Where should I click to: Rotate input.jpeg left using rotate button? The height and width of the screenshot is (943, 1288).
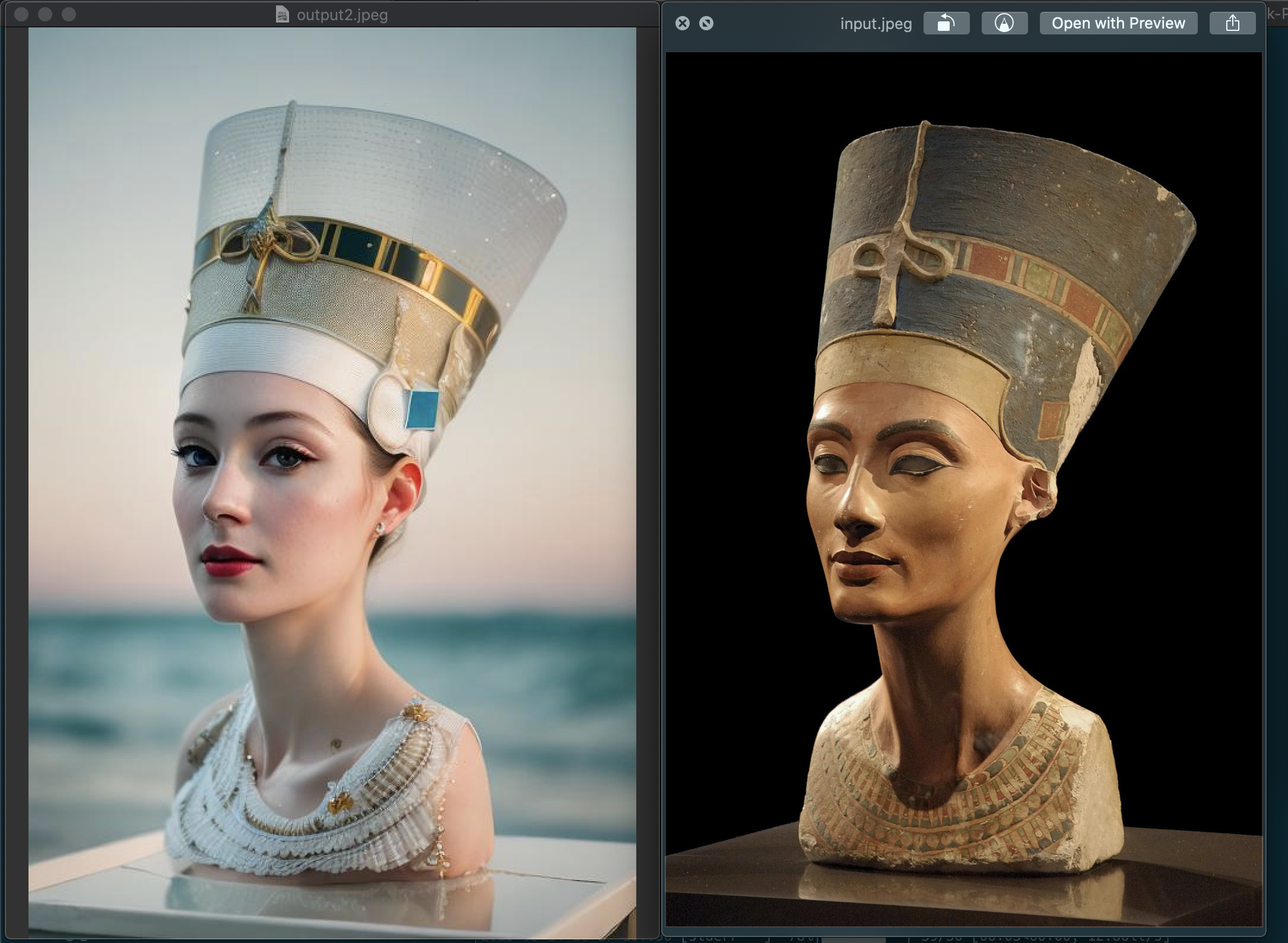pos(946,23)
